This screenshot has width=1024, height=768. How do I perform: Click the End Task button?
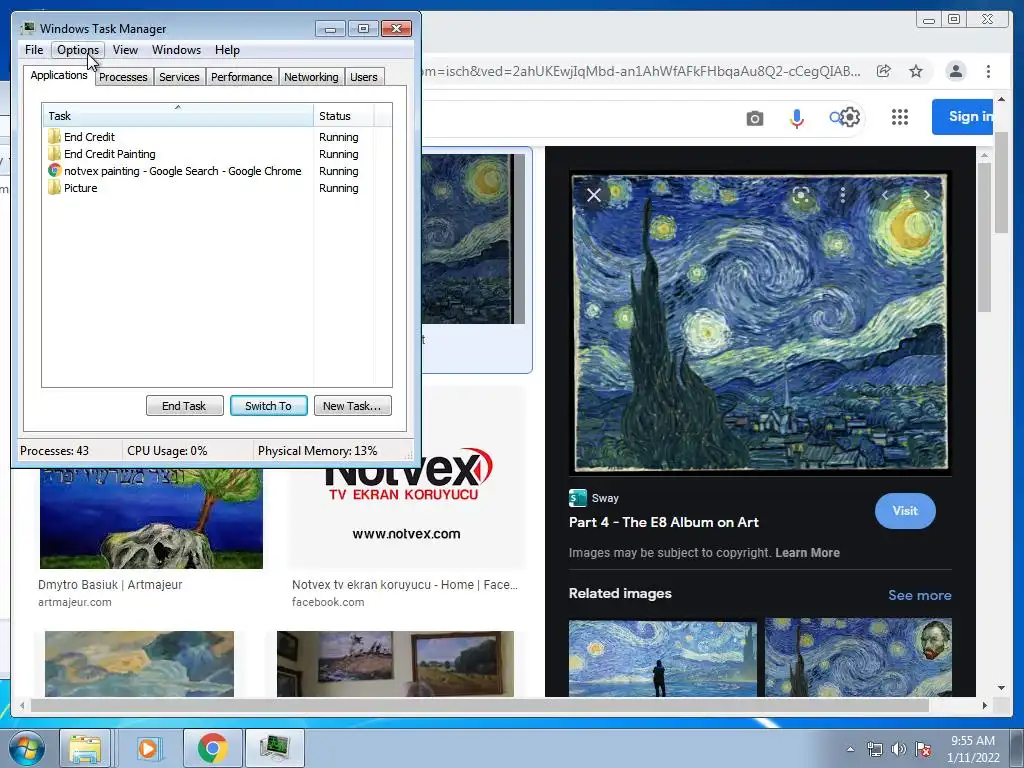184,406
